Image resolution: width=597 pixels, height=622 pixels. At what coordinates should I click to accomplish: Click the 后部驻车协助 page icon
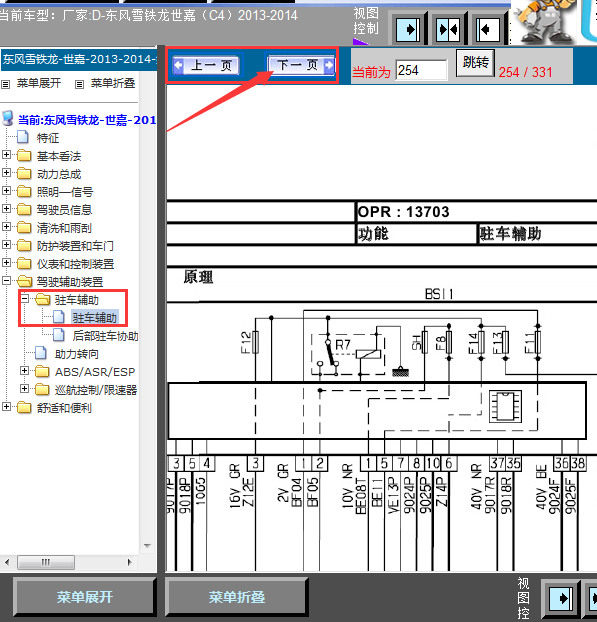tap(59, 335)
